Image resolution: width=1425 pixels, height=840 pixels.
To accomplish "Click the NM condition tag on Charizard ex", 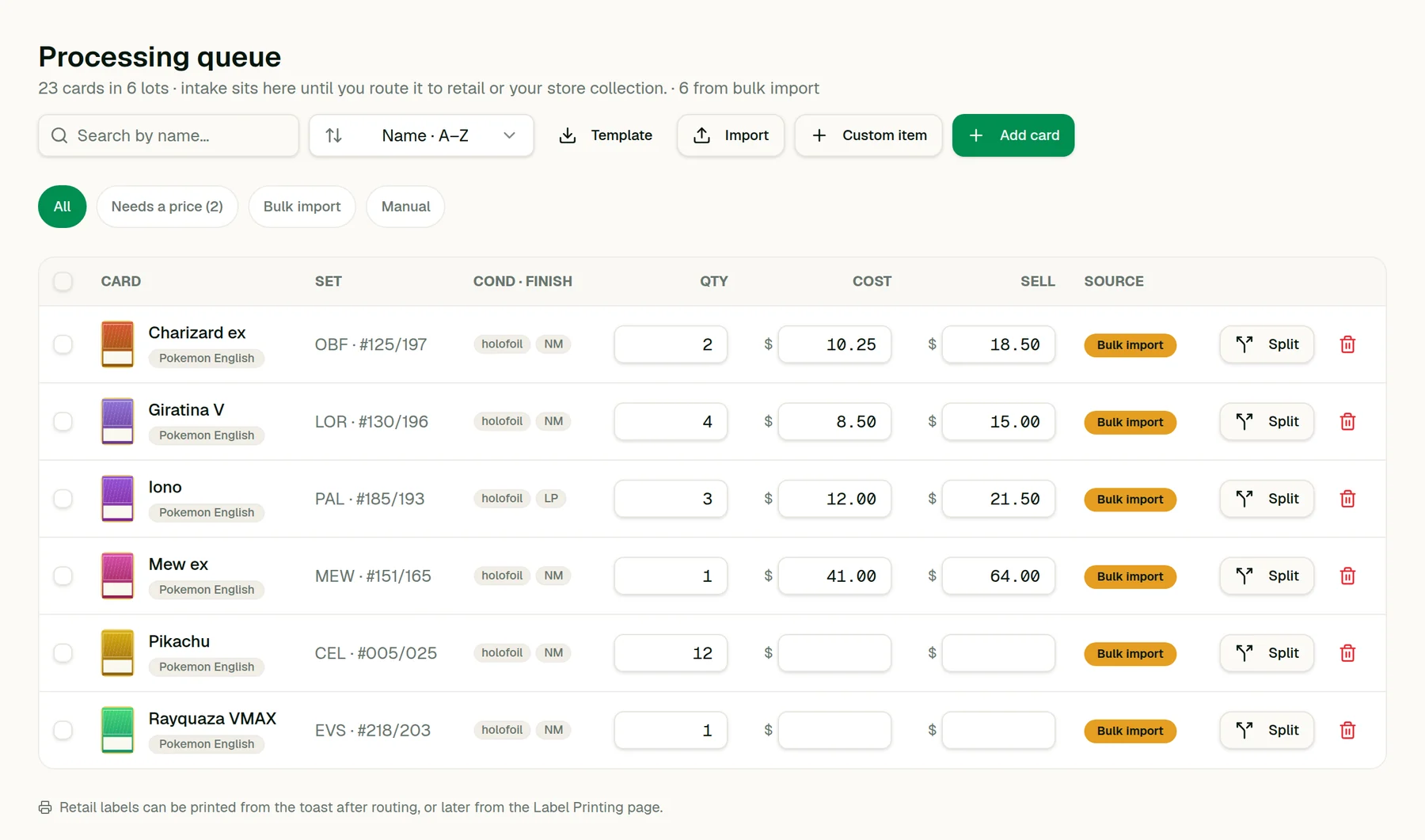I will pos(553,344).
